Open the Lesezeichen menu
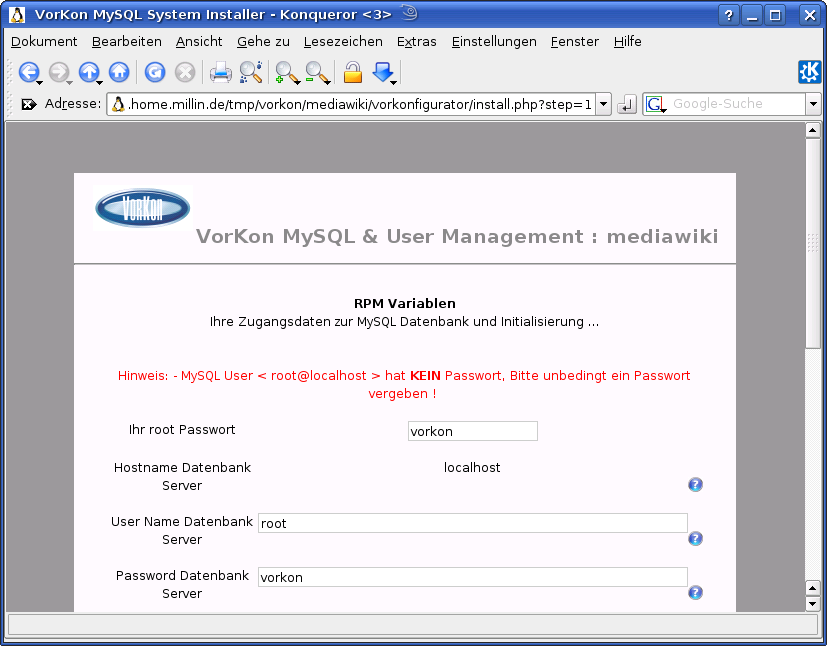The width and height of the screenshot is (827, 646). coord(343,42)
